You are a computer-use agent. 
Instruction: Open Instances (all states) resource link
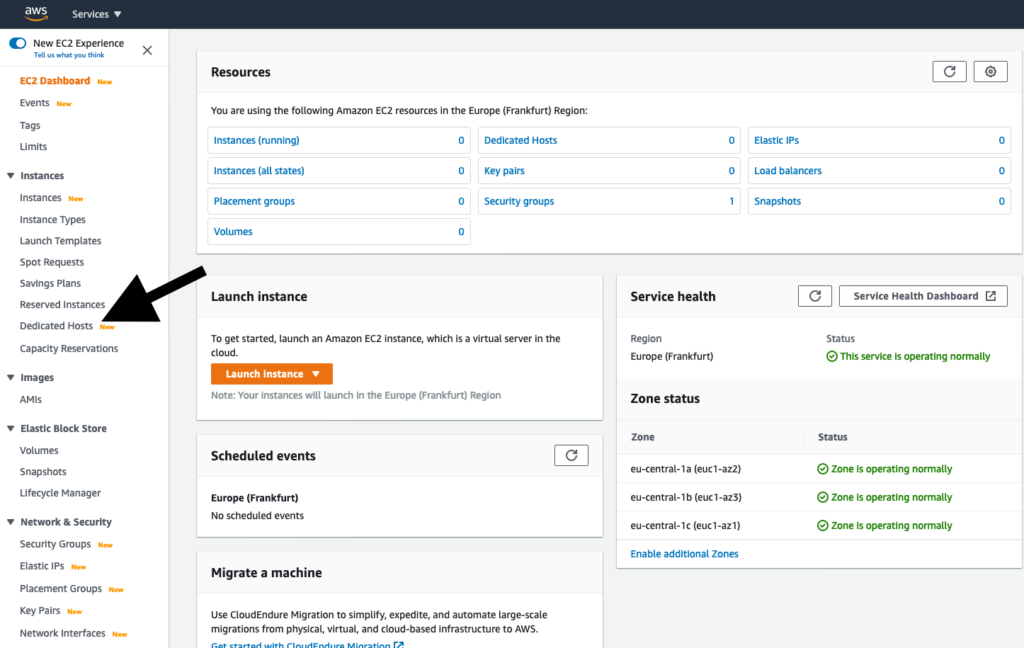259,171
